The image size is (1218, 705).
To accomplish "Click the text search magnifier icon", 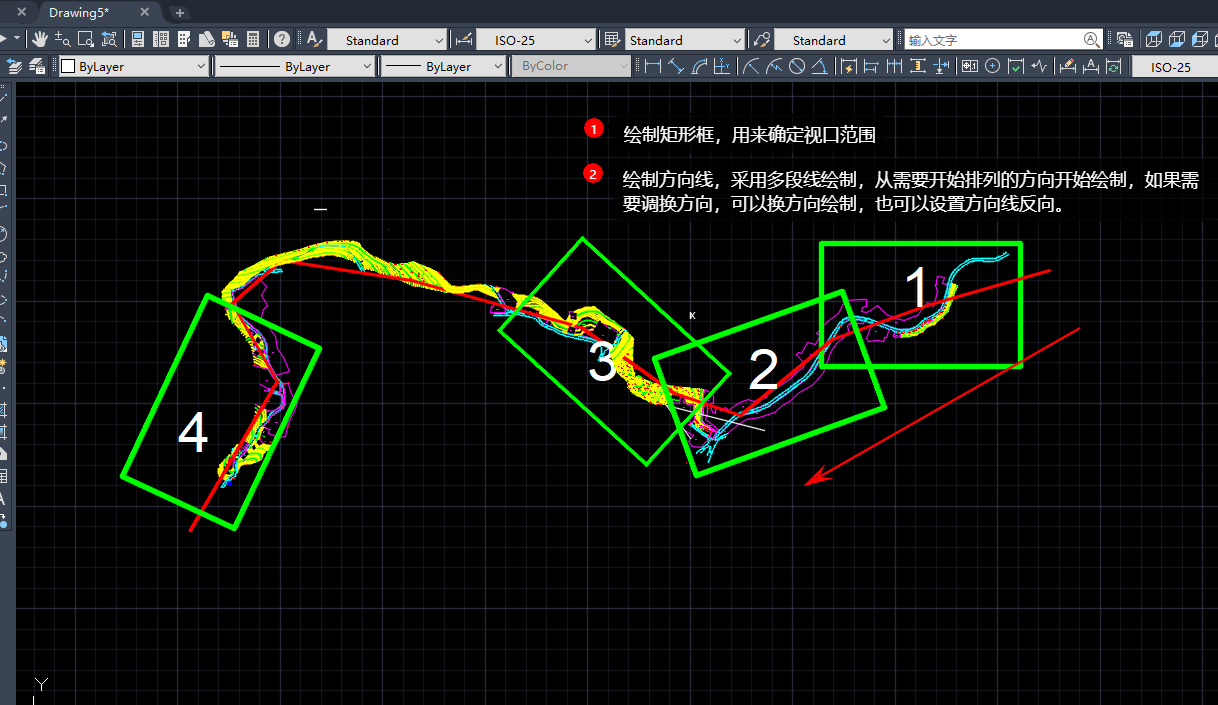I will (1092, 40).
